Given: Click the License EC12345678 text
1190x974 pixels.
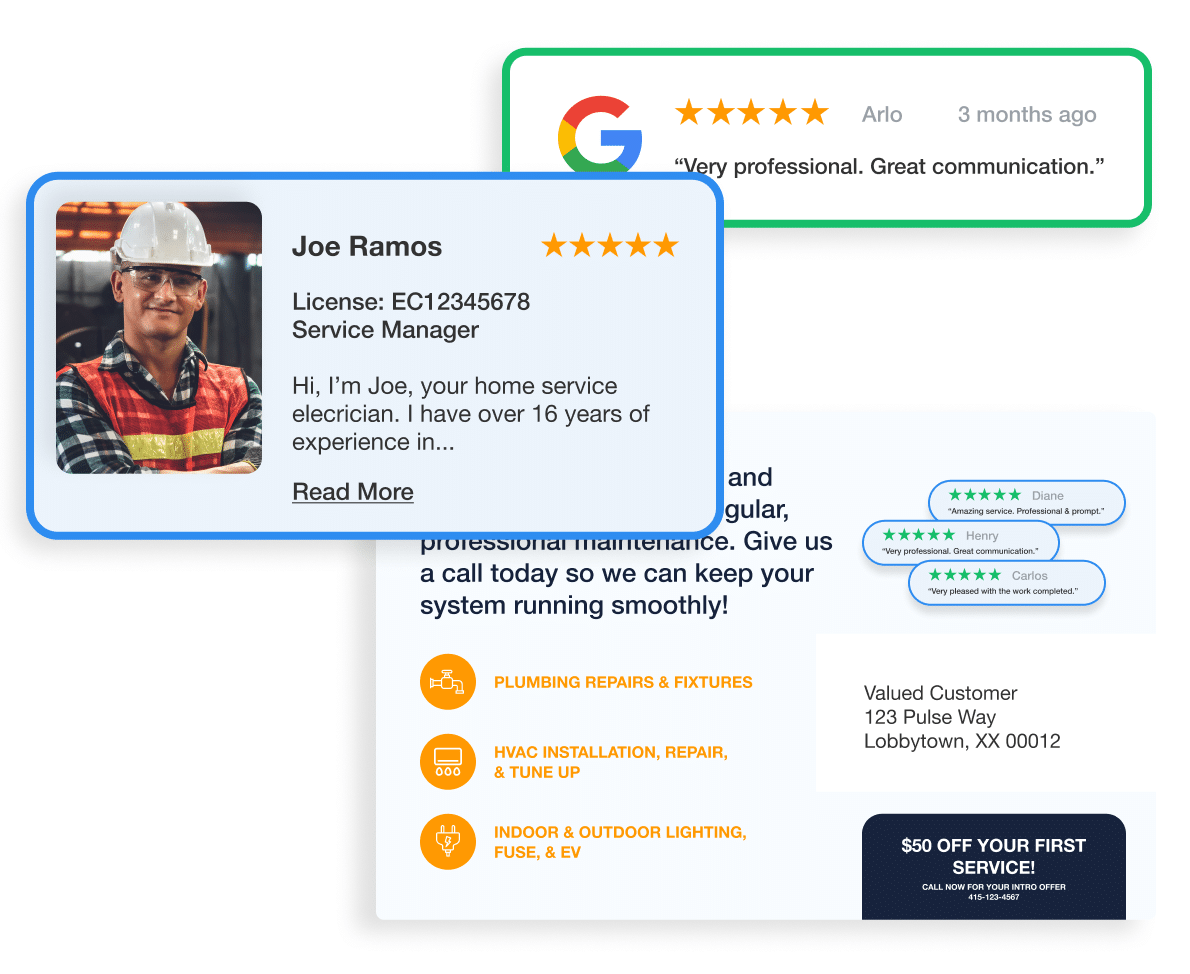Looking at the screenshot, I should pyautogui.click(x=410, y=301).
